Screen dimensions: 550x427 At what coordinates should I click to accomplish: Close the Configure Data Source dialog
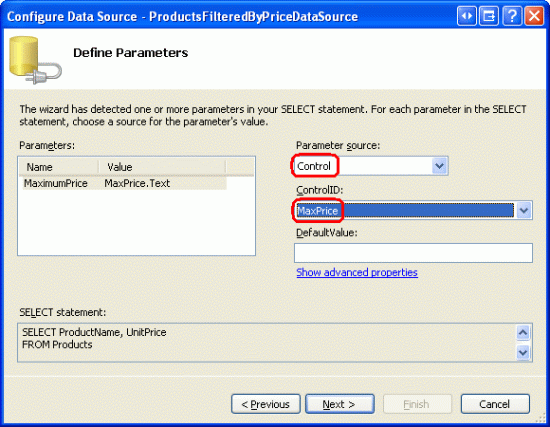point(534,16)
